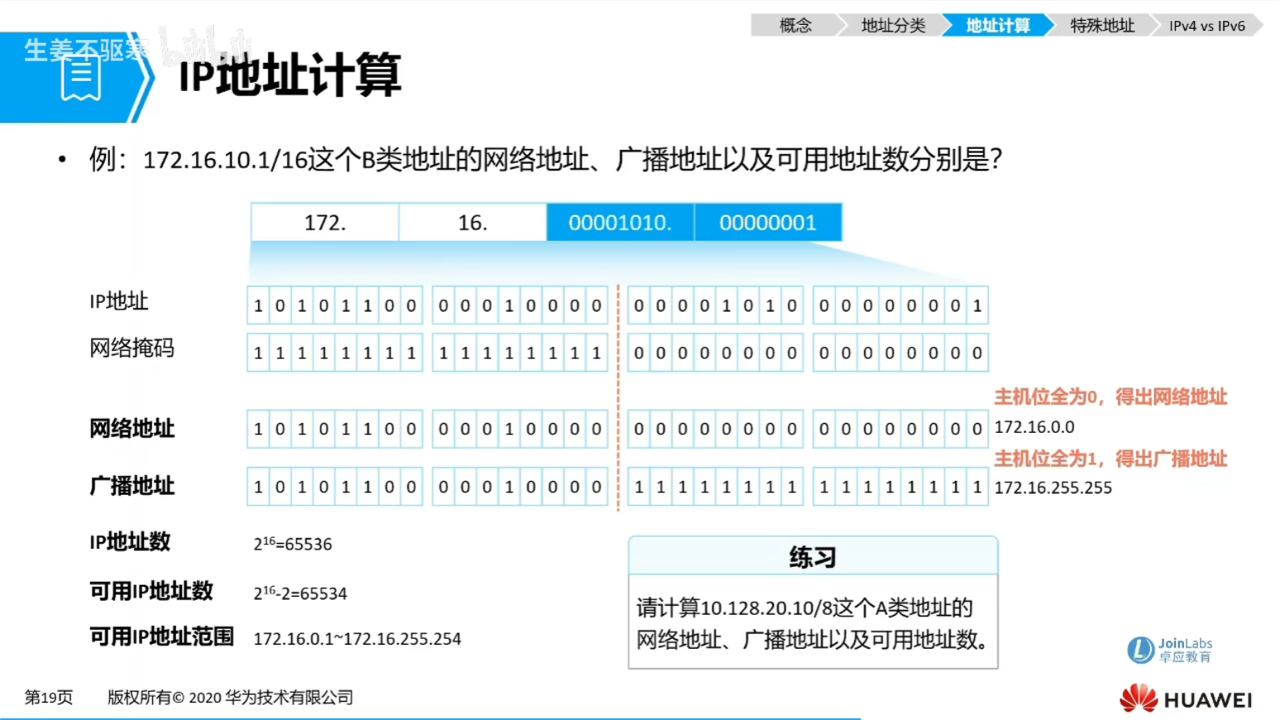Select the bold 广播地址 row label

(132, 486)
